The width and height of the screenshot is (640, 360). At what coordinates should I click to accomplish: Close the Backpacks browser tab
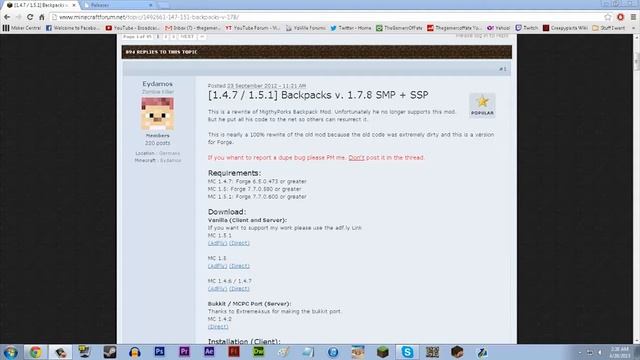pyautogui.click(x=74, y=5)
